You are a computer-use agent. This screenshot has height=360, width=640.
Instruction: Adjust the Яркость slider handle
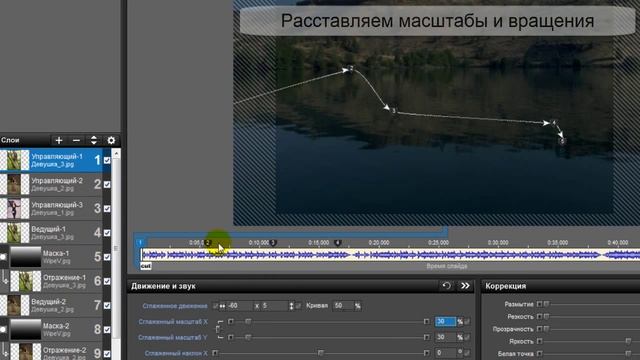tap(629, 341)
